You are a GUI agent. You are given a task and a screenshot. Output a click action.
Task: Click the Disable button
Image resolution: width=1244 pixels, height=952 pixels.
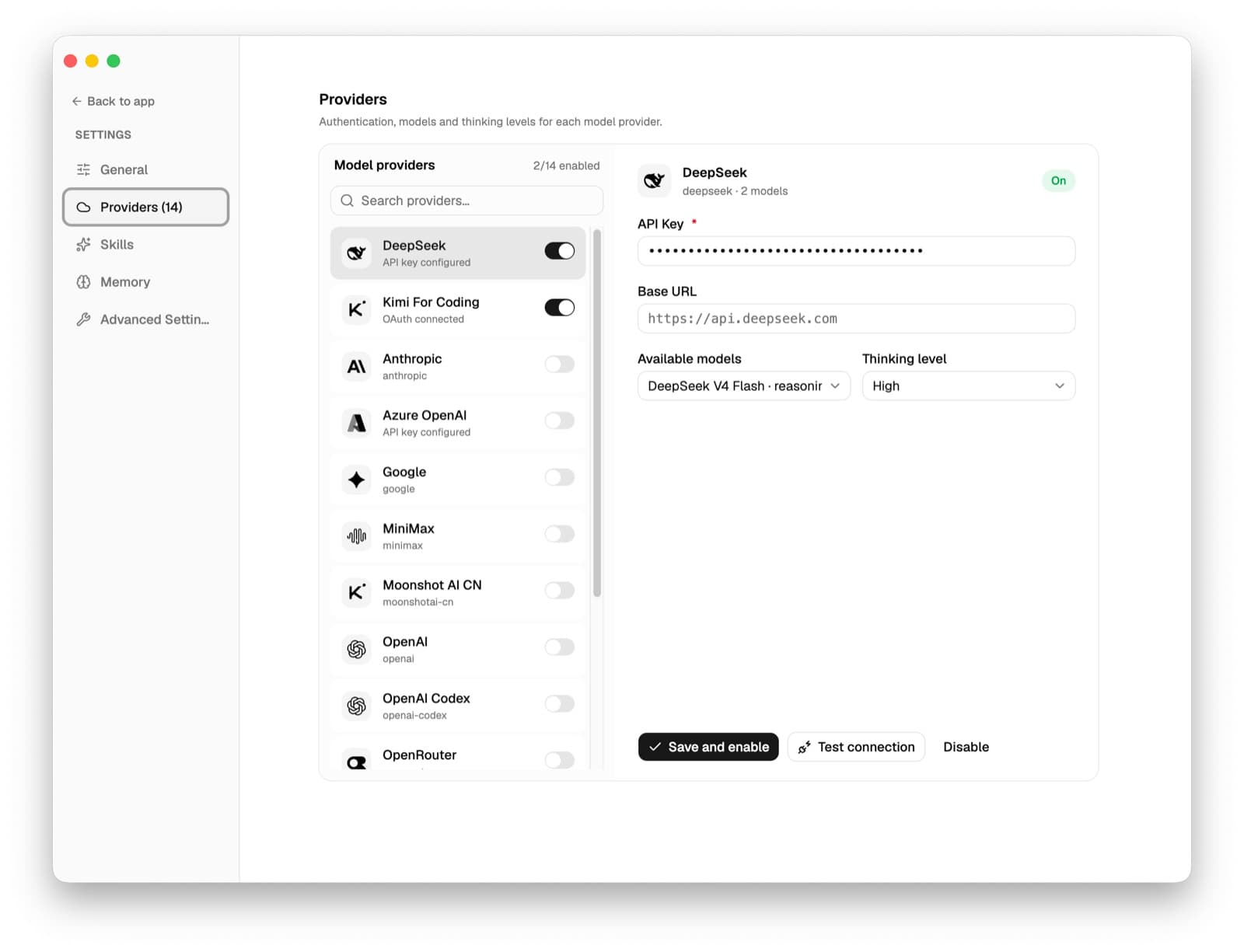(966, 747)
